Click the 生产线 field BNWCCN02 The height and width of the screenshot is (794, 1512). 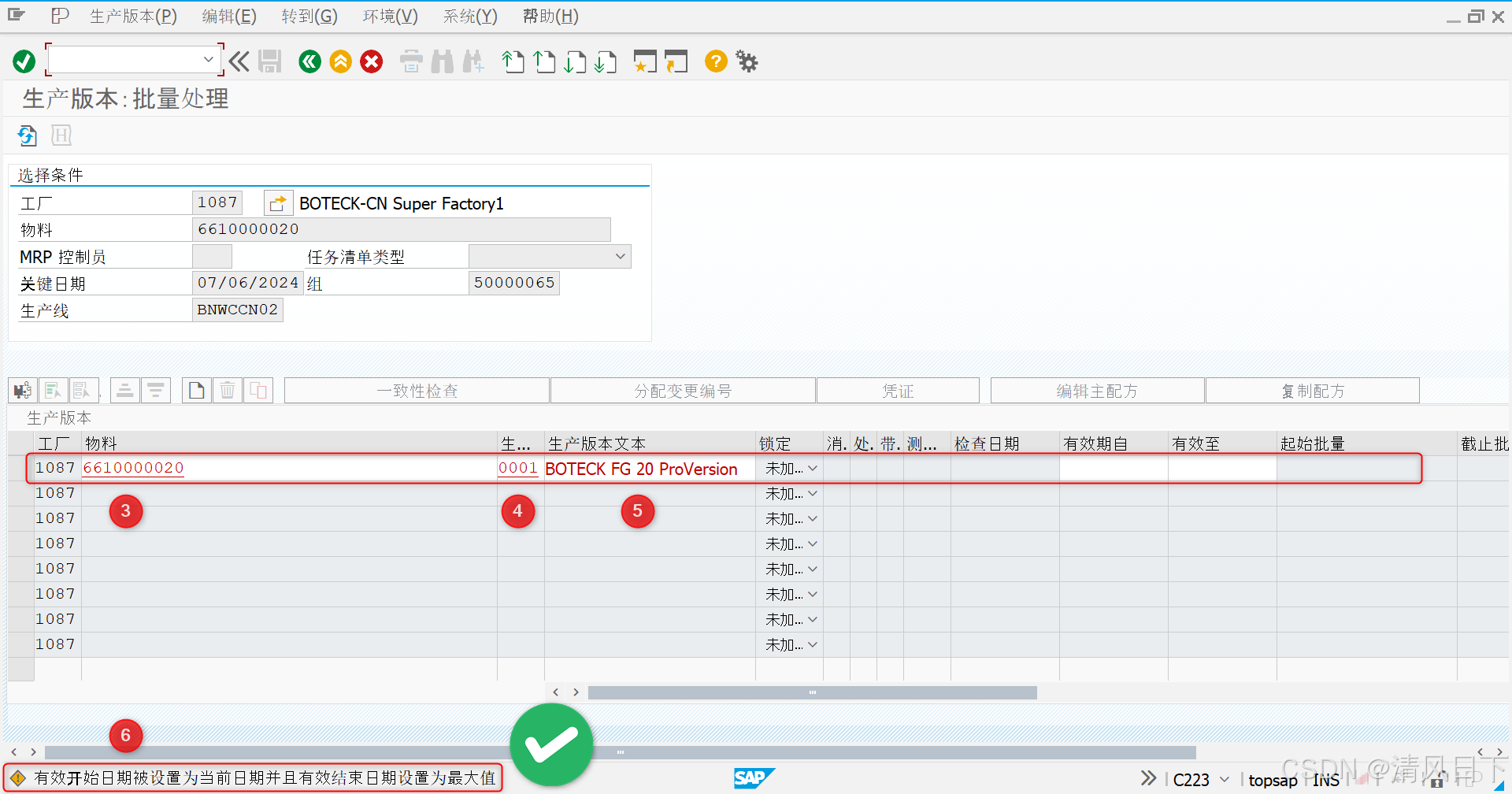tap(238, 310)
